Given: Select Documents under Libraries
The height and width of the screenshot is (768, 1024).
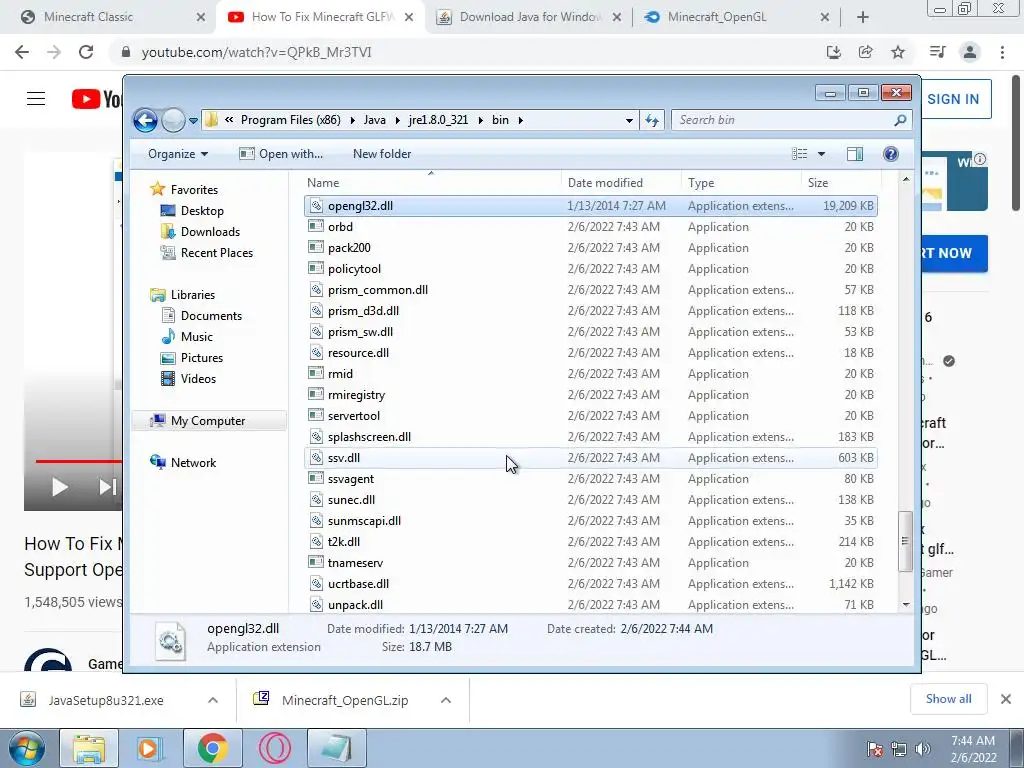Looking at the screenshot, I should coord(211,315).
